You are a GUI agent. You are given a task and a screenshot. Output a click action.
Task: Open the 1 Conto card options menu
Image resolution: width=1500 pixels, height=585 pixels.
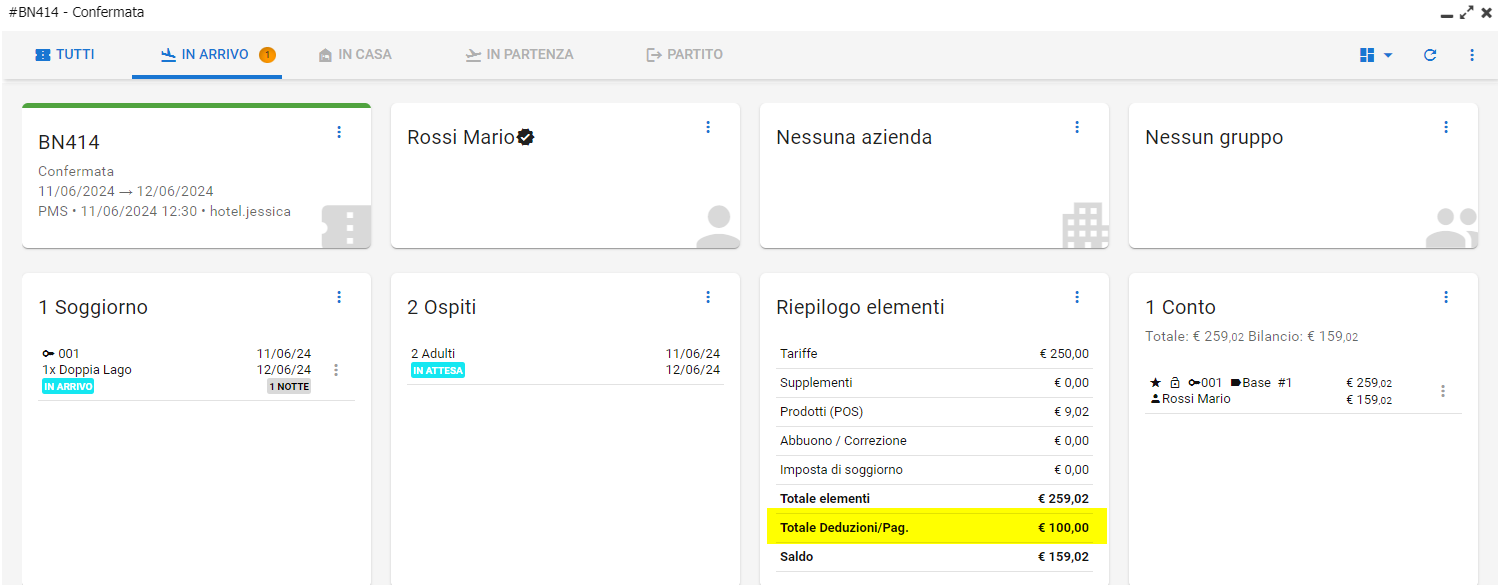click(1446, 297)
